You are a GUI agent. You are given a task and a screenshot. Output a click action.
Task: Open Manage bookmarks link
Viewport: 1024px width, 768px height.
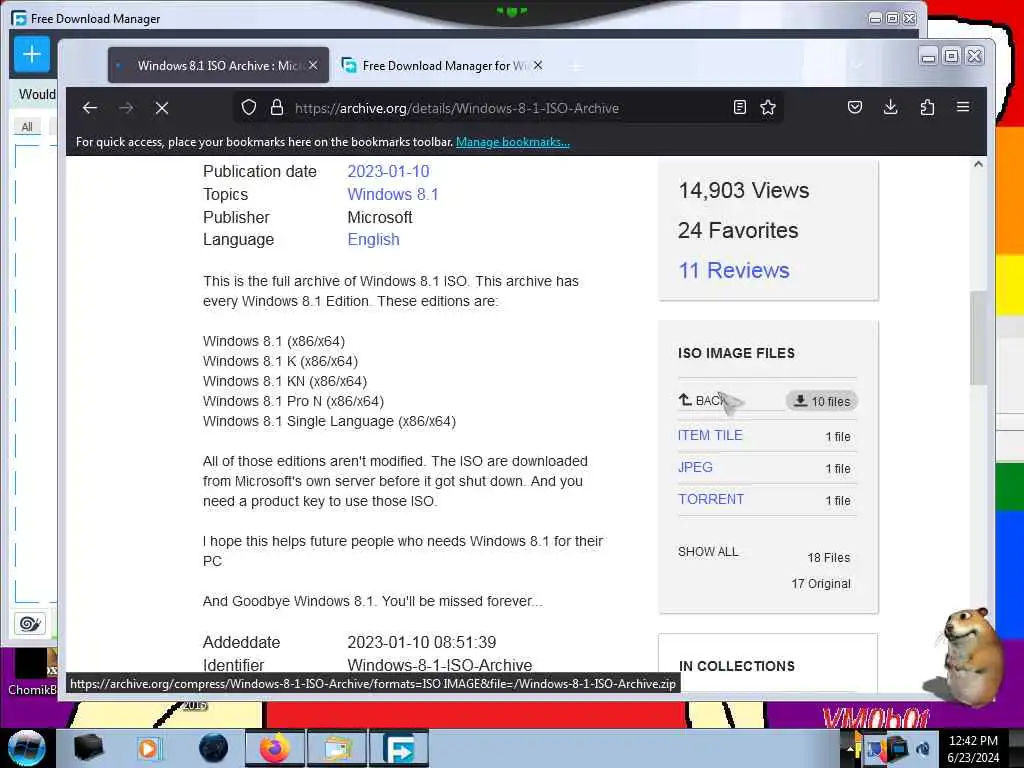[x=513, y=142]
